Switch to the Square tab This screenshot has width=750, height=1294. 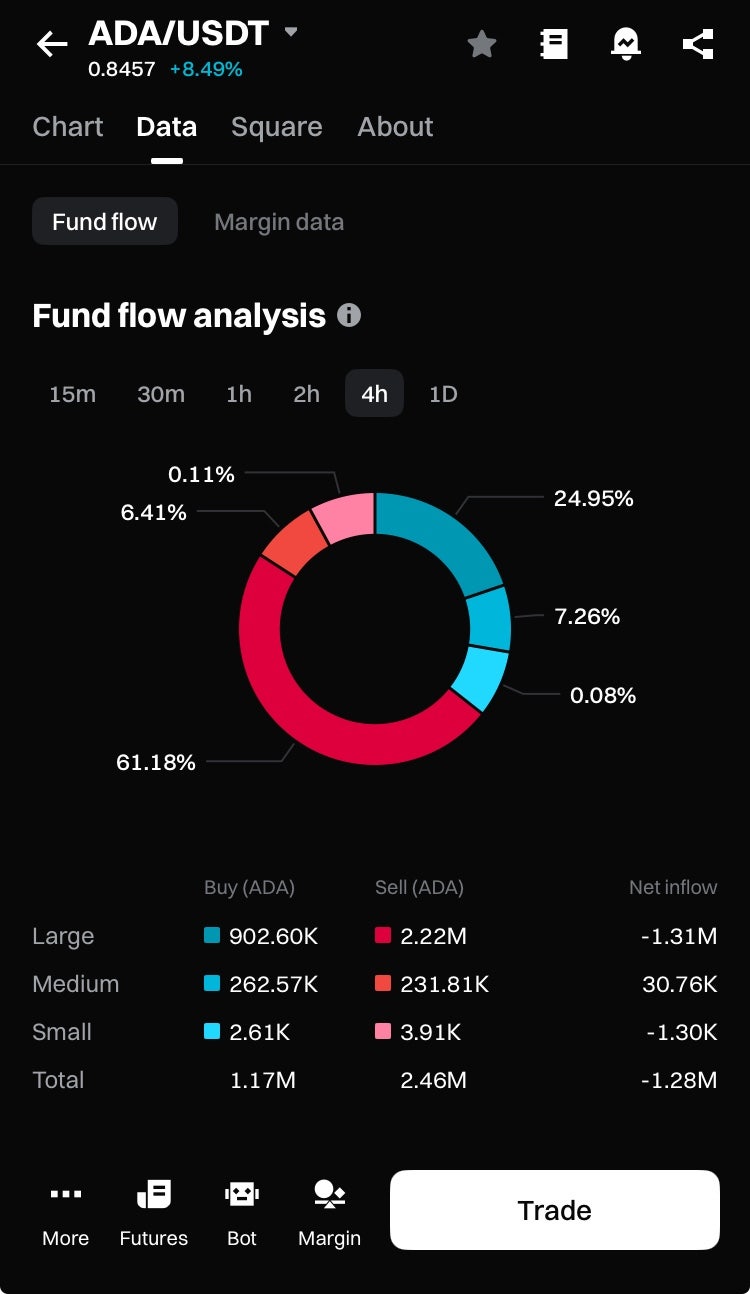pyautogui.click(x=277, y=127)
